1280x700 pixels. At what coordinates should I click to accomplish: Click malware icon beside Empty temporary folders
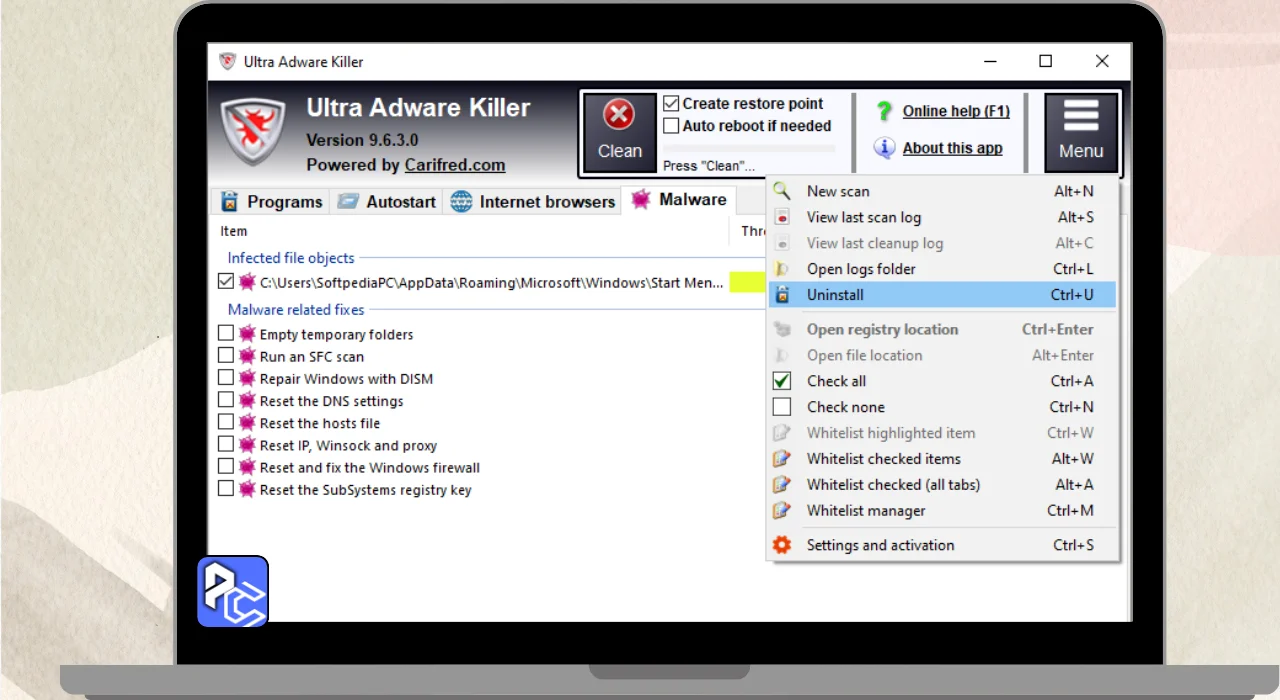coord(247,333)
